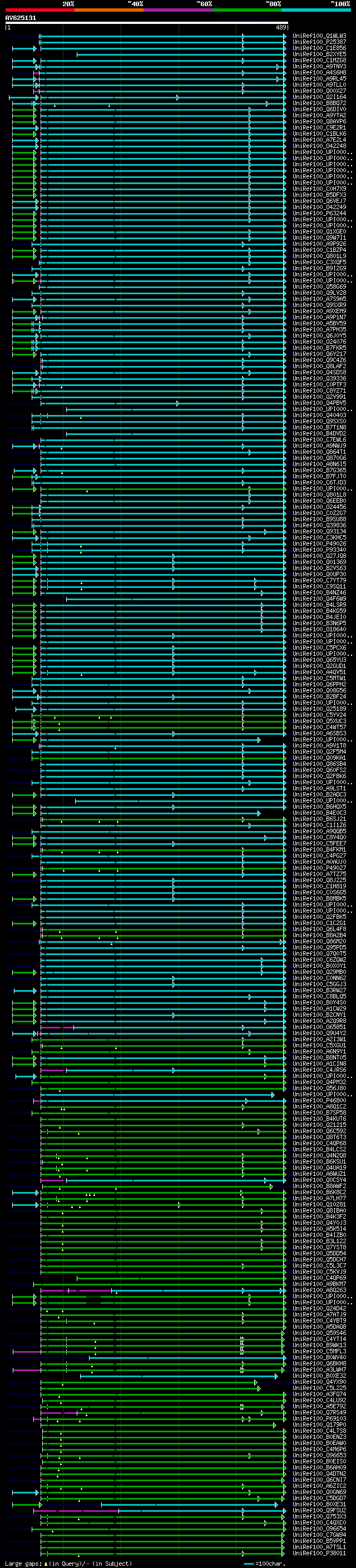Screen dimensions: 356x1568
Task: Select hit UniRef100_Q6PPH2
Action: point(319,685)
